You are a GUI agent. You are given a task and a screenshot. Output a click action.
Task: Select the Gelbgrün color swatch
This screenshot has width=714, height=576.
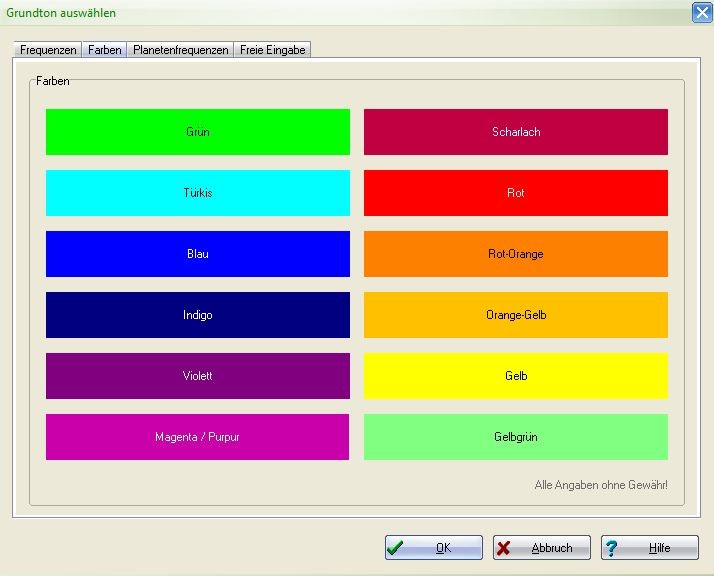click(516, 437)
